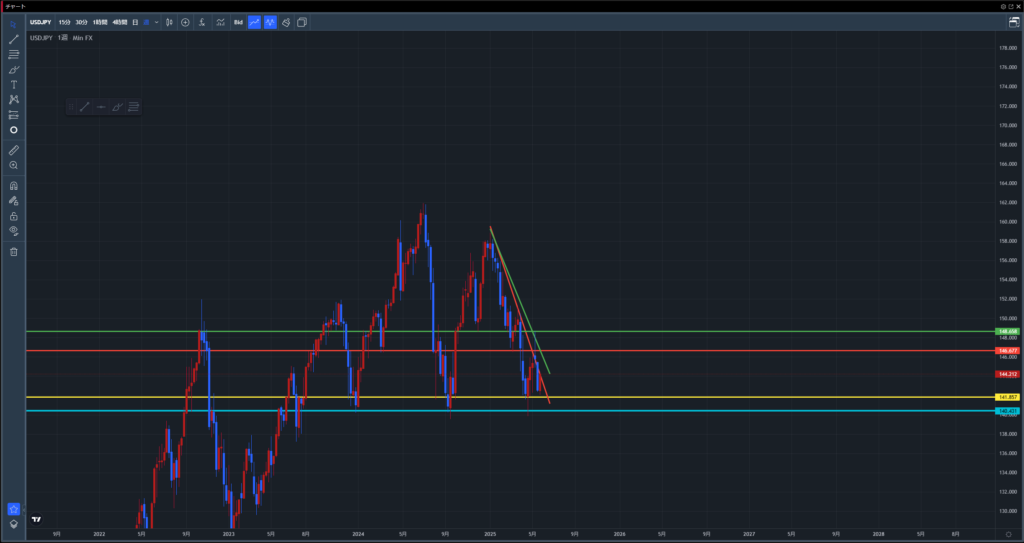Viewport: 1024px width, 543px height.
Task: Switch to 15分 timeframe
Action: coord(64,22)
